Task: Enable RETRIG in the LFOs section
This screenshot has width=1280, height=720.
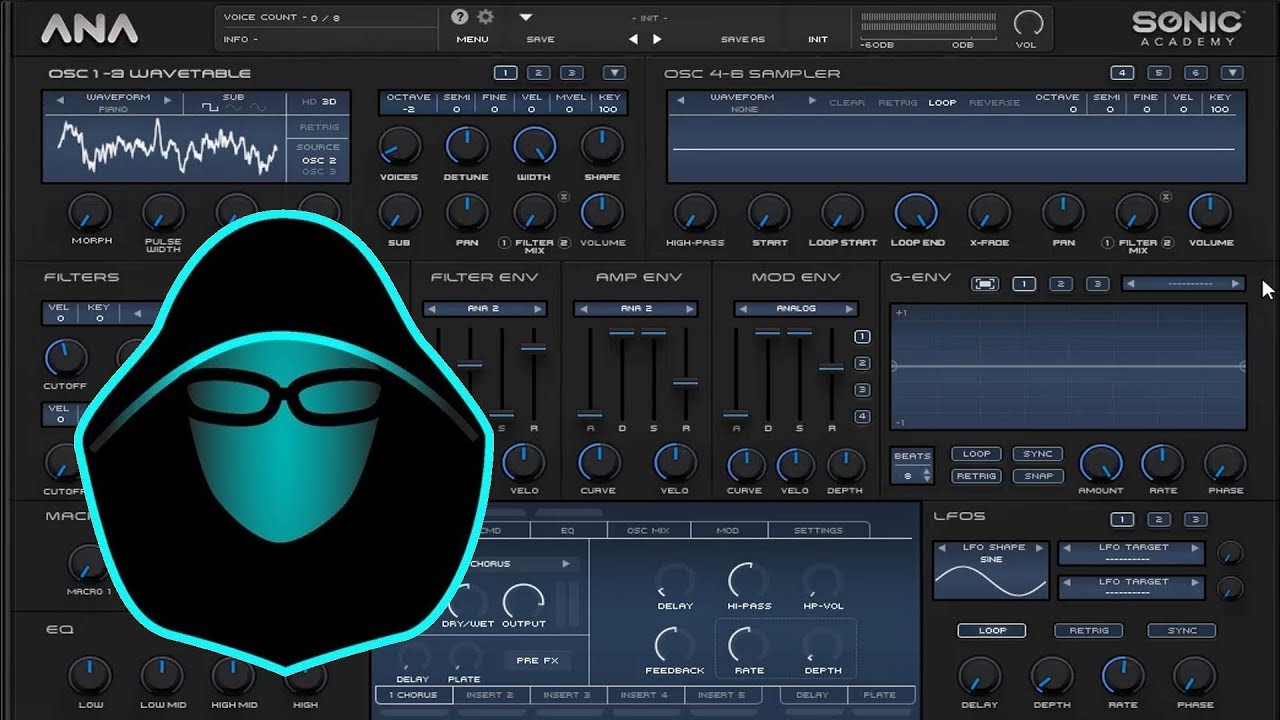Action: tap(1089, 631)
